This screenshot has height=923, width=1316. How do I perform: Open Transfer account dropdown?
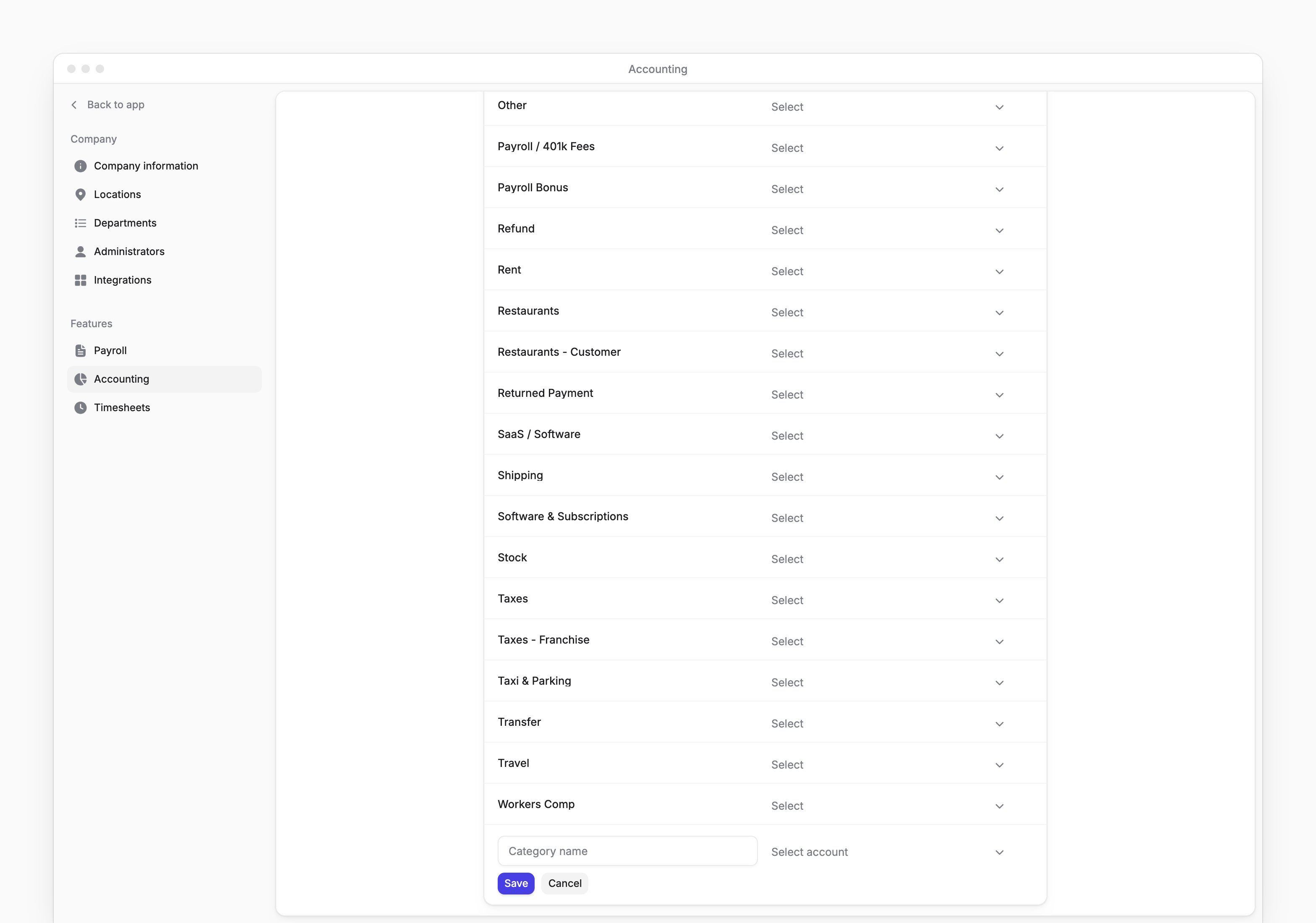[x=887, y=724]
